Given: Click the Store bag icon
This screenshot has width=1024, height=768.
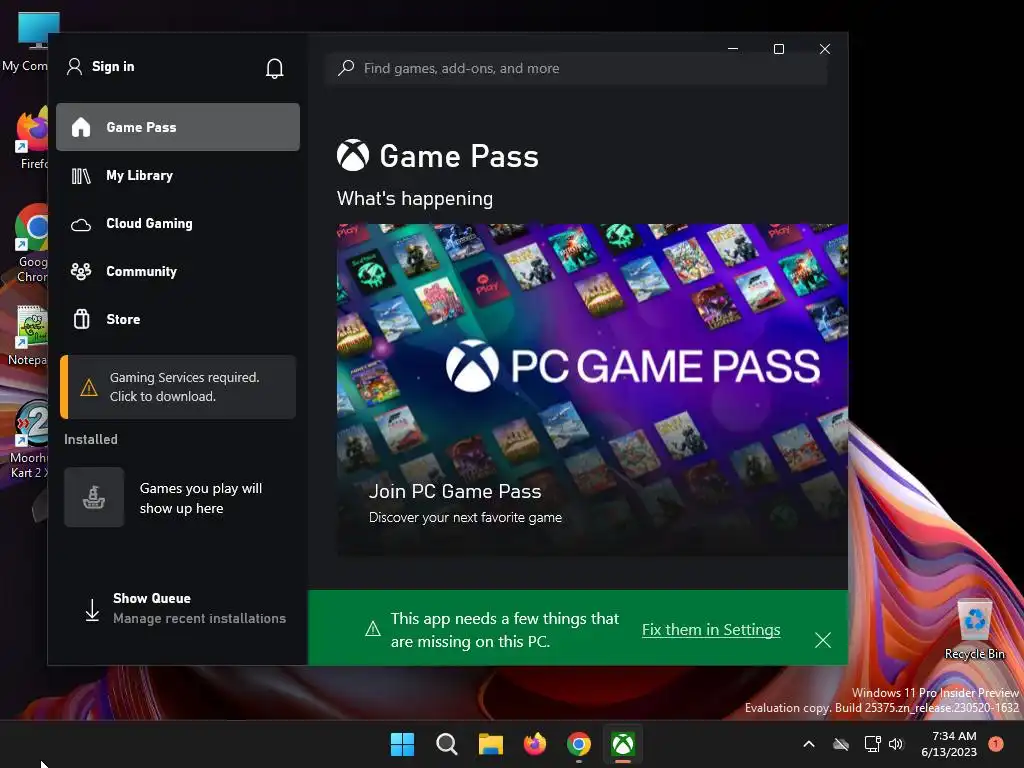Looking at the screenshot, I should click(x=81, y=319).
